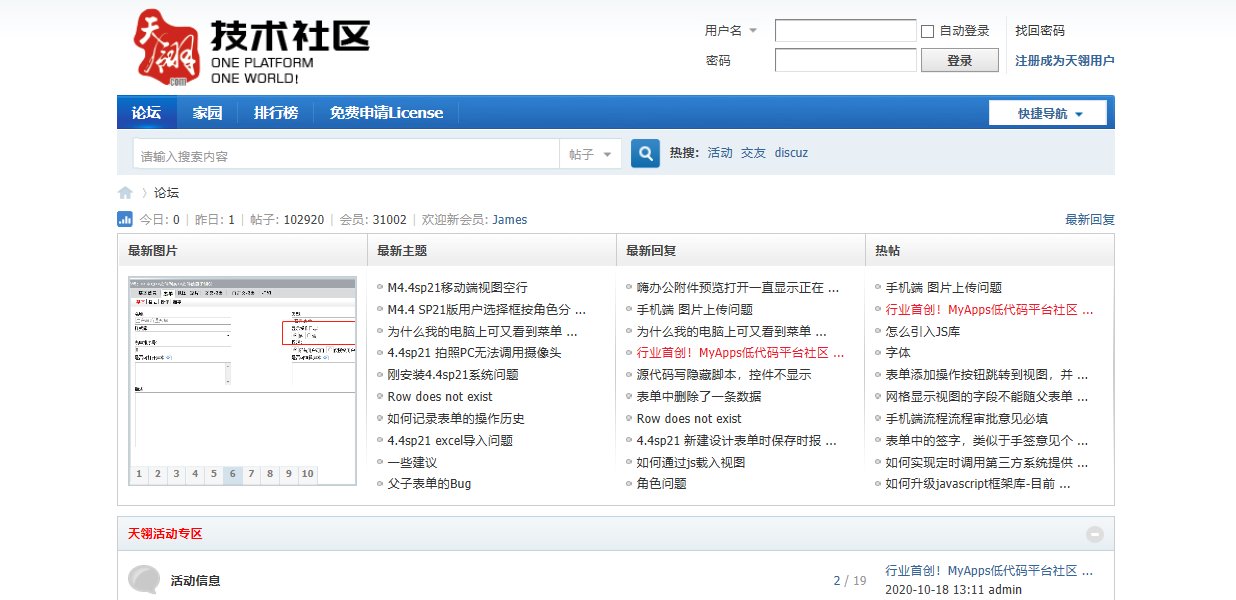Open the 用户名 login type dropdown

click(731, 31)
